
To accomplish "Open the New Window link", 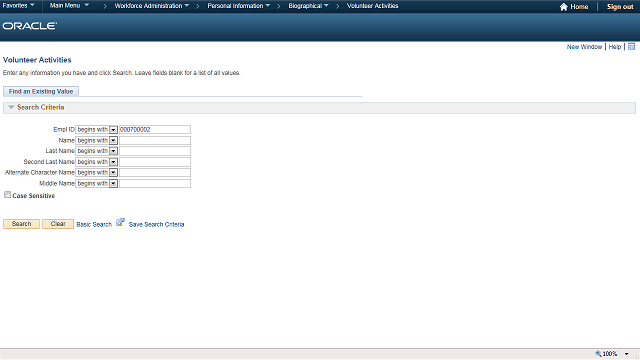I will [584, 47].
